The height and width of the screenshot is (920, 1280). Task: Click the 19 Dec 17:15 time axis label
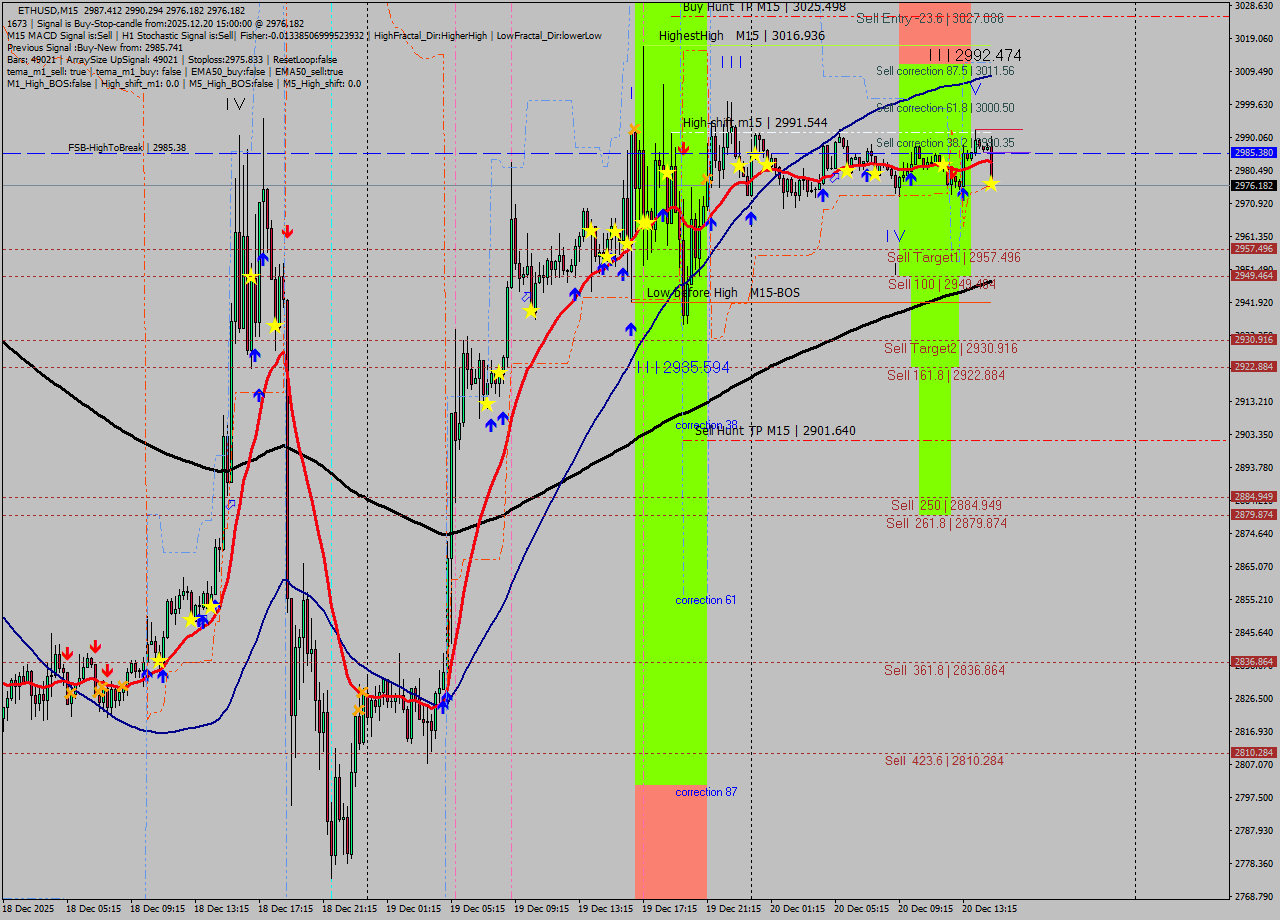[669, 909]
